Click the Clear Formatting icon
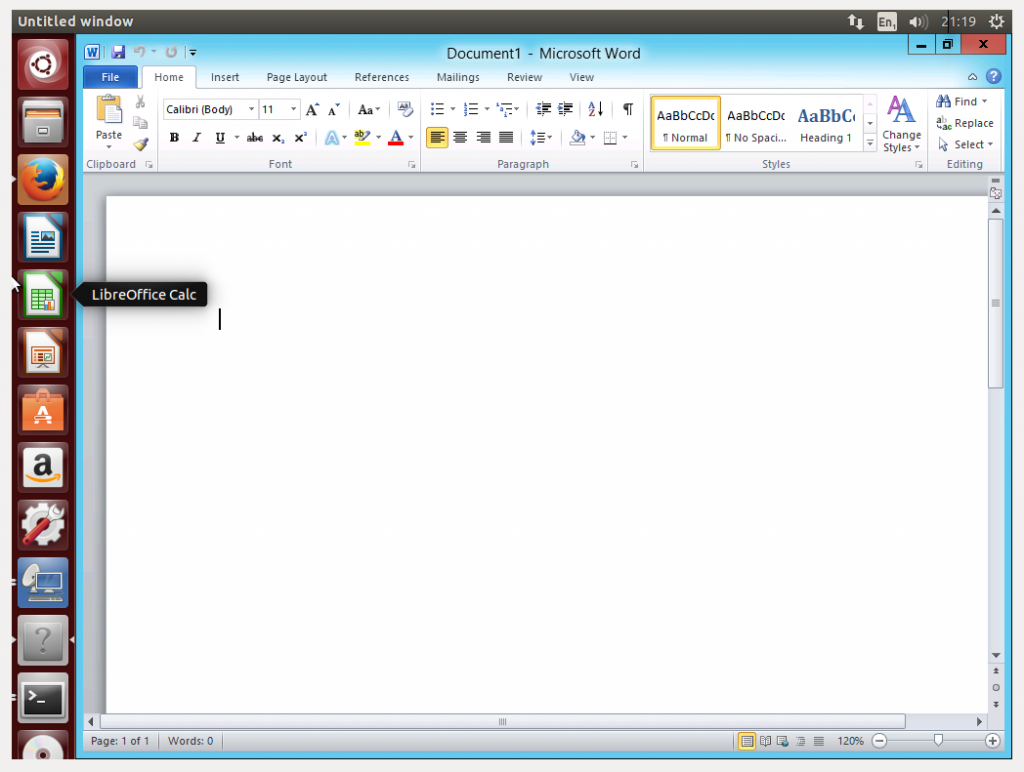 pyautogui.click(x=405, y=109)
